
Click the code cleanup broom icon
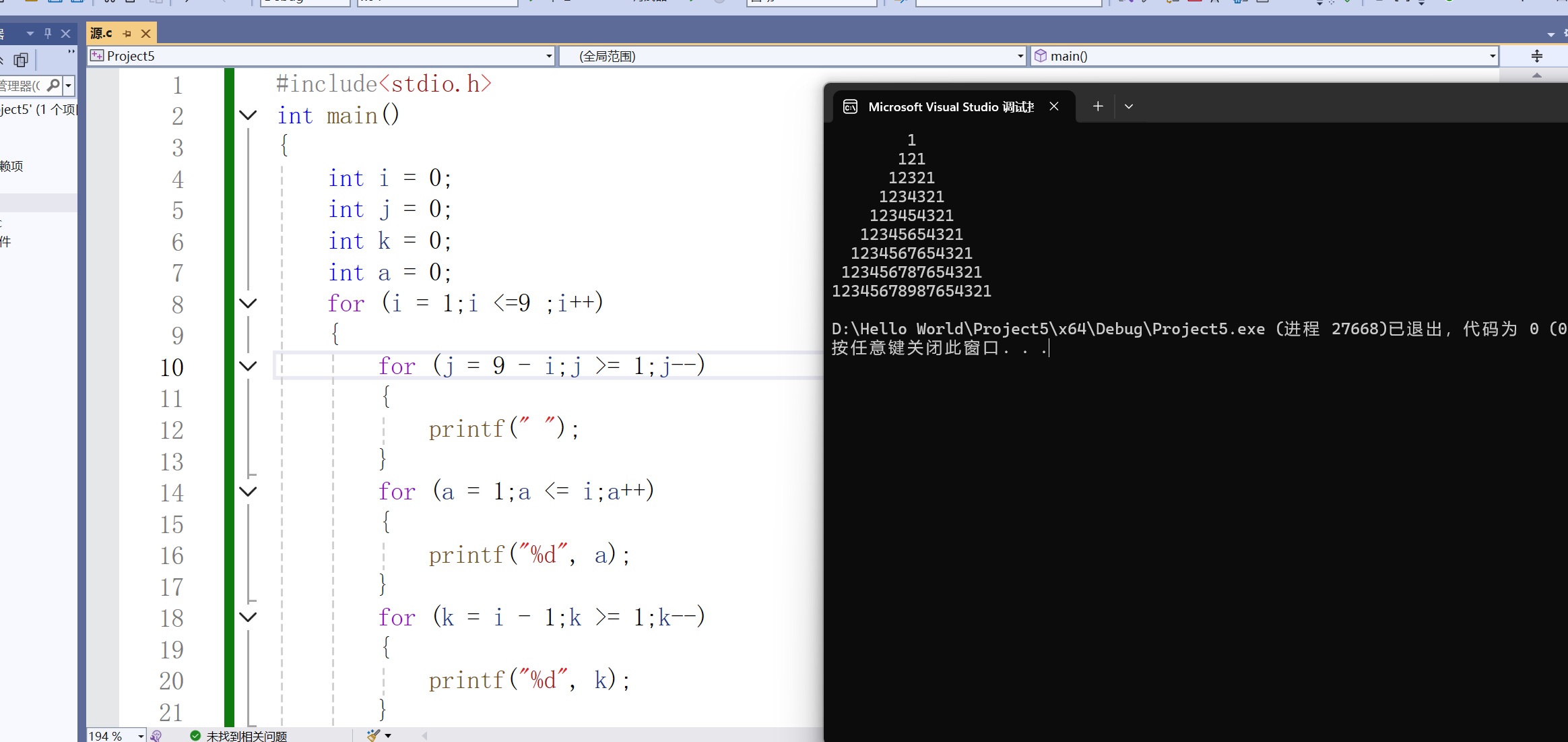[373, 735]
